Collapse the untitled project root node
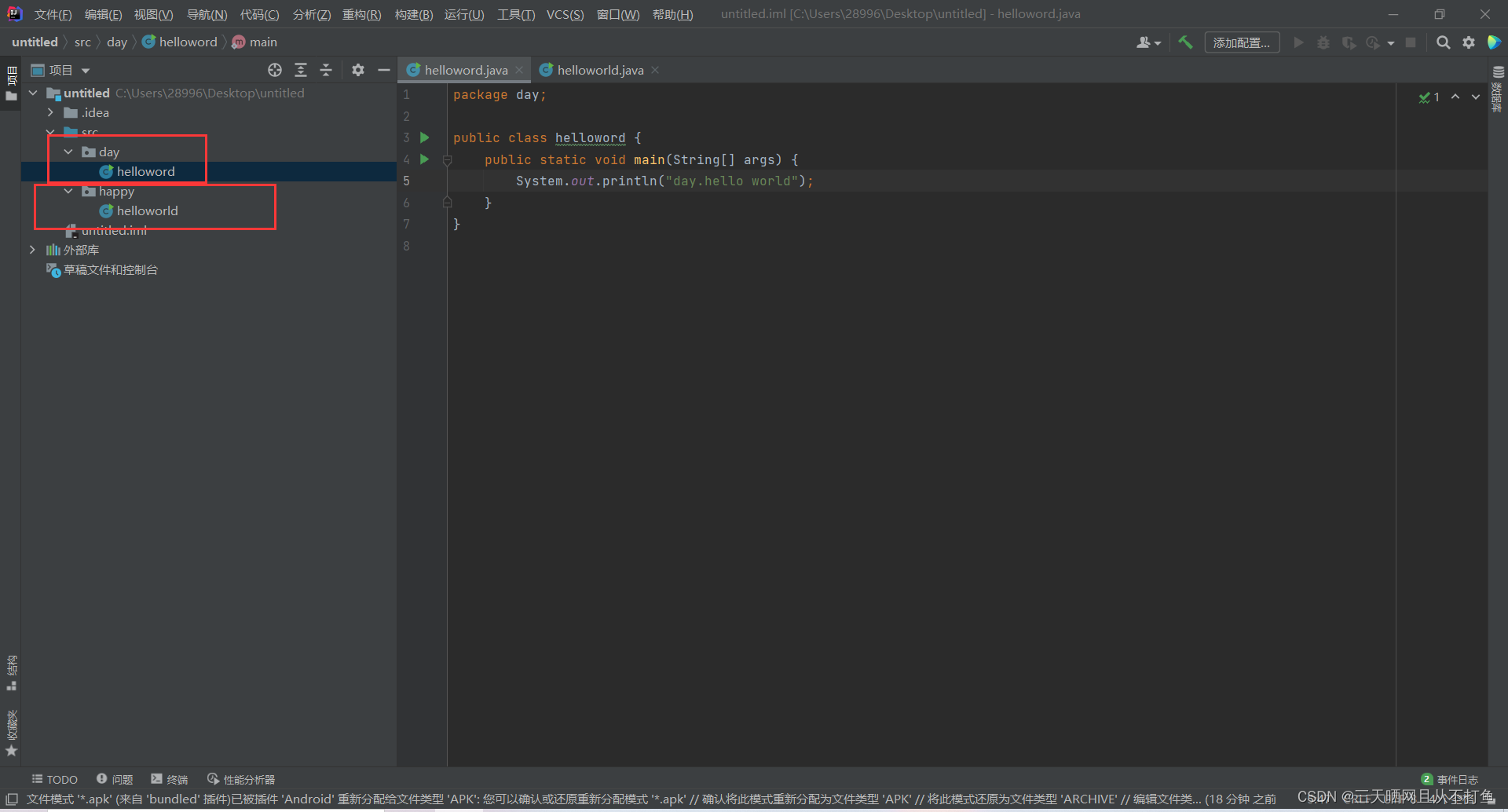This screenshot has height=812, width=1508. point(33,93)
